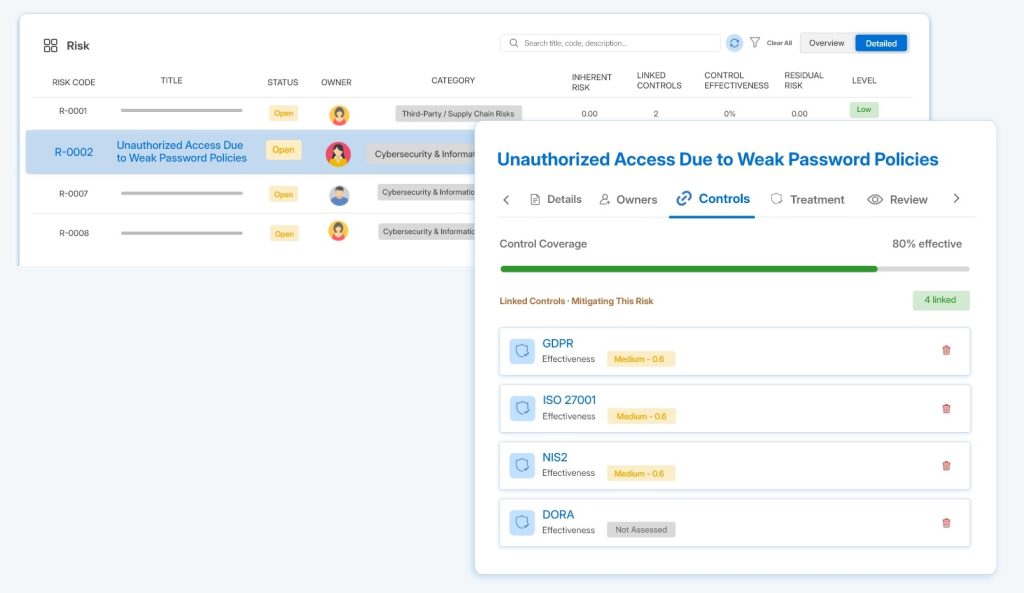Delete the ISO 27001 linked control
The width and height of the screenshot is (1024, 593).
click(946, 409)
